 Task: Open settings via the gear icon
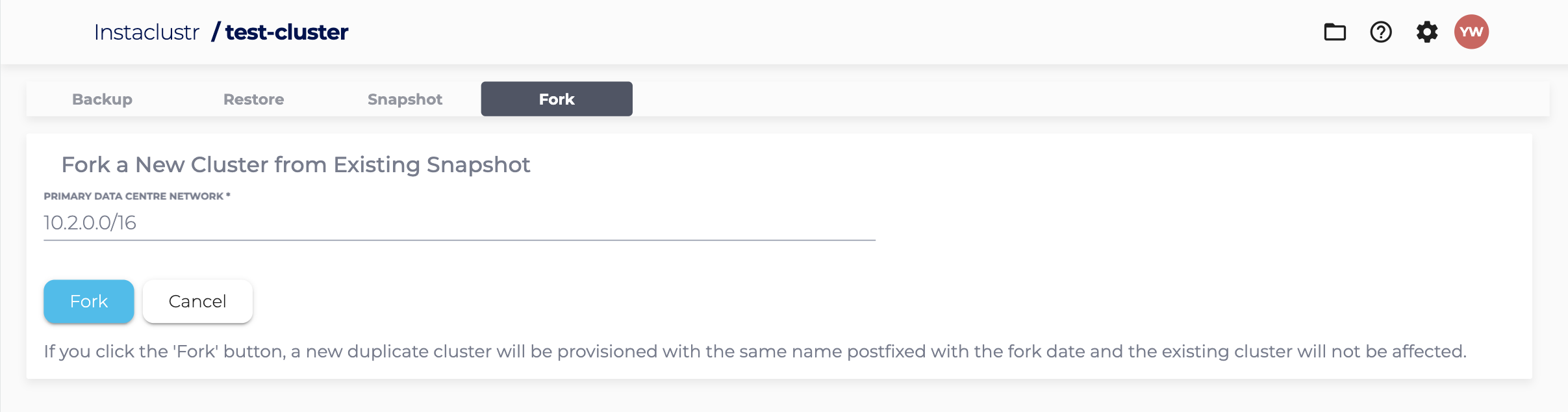[x=1427, y=32]
